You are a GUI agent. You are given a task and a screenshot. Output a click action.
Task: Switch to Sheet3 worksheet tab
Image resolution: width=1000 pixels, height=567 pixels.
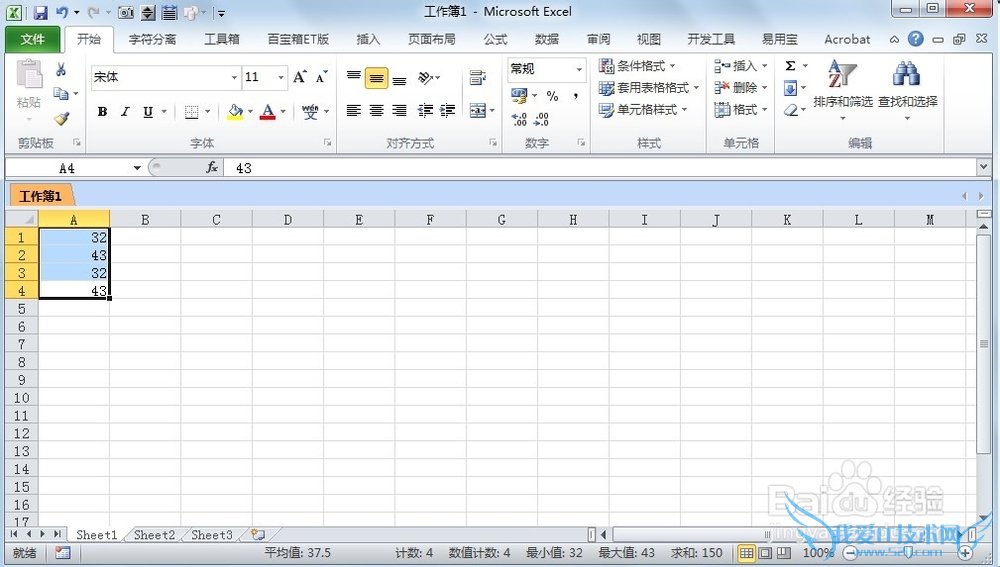click(x=212, y=534)
